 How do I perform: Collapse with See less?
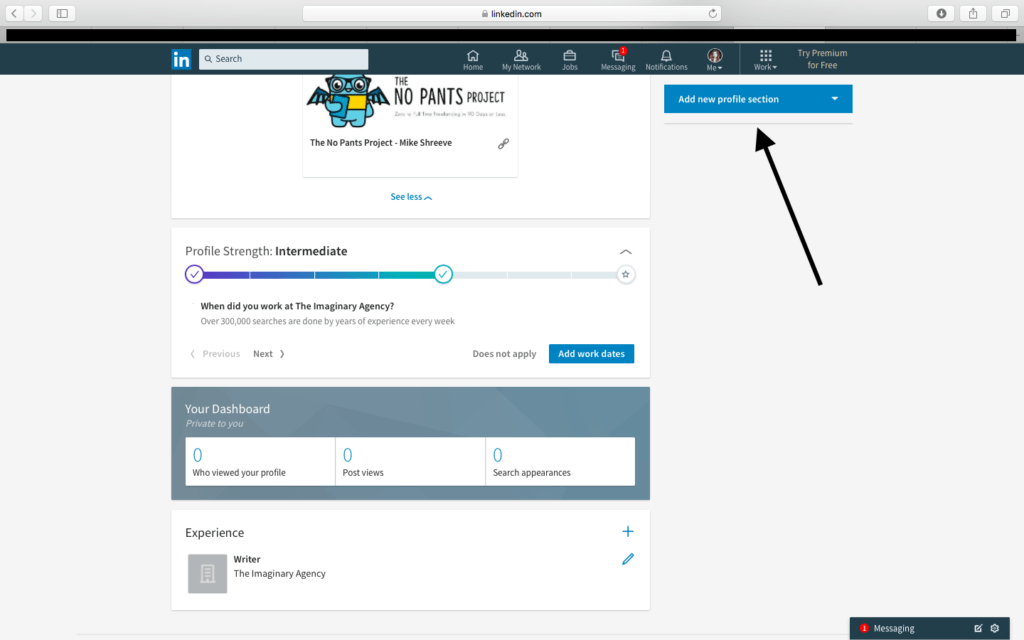point(411,197)
